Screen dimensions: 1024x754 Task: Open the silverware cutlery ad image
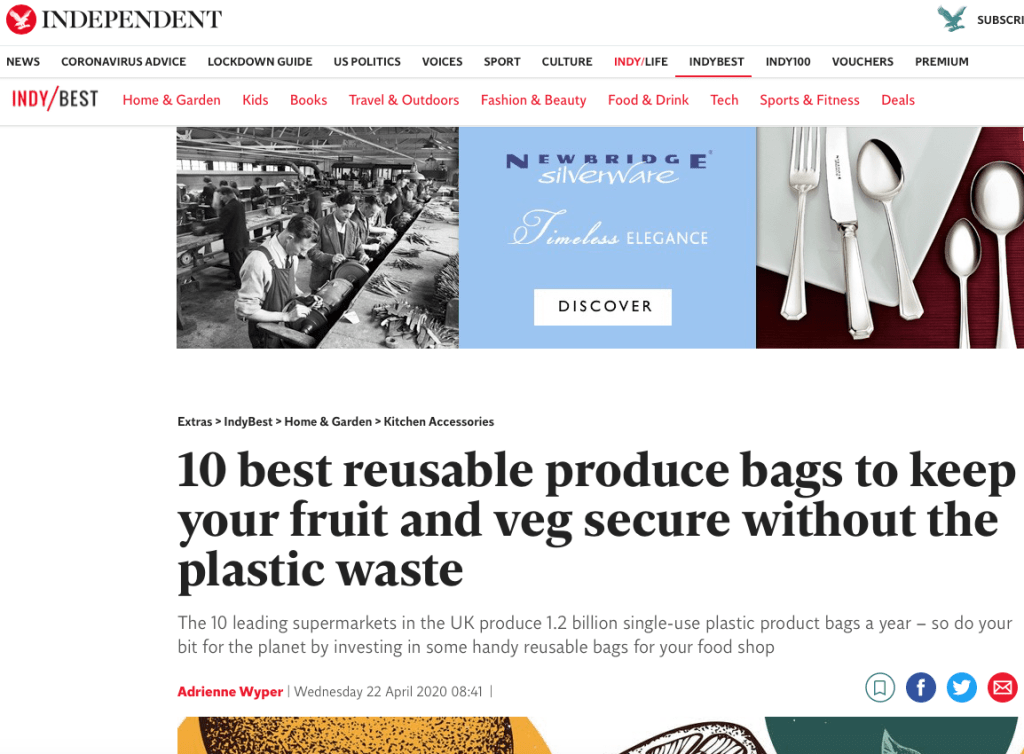tap(889, 238)
